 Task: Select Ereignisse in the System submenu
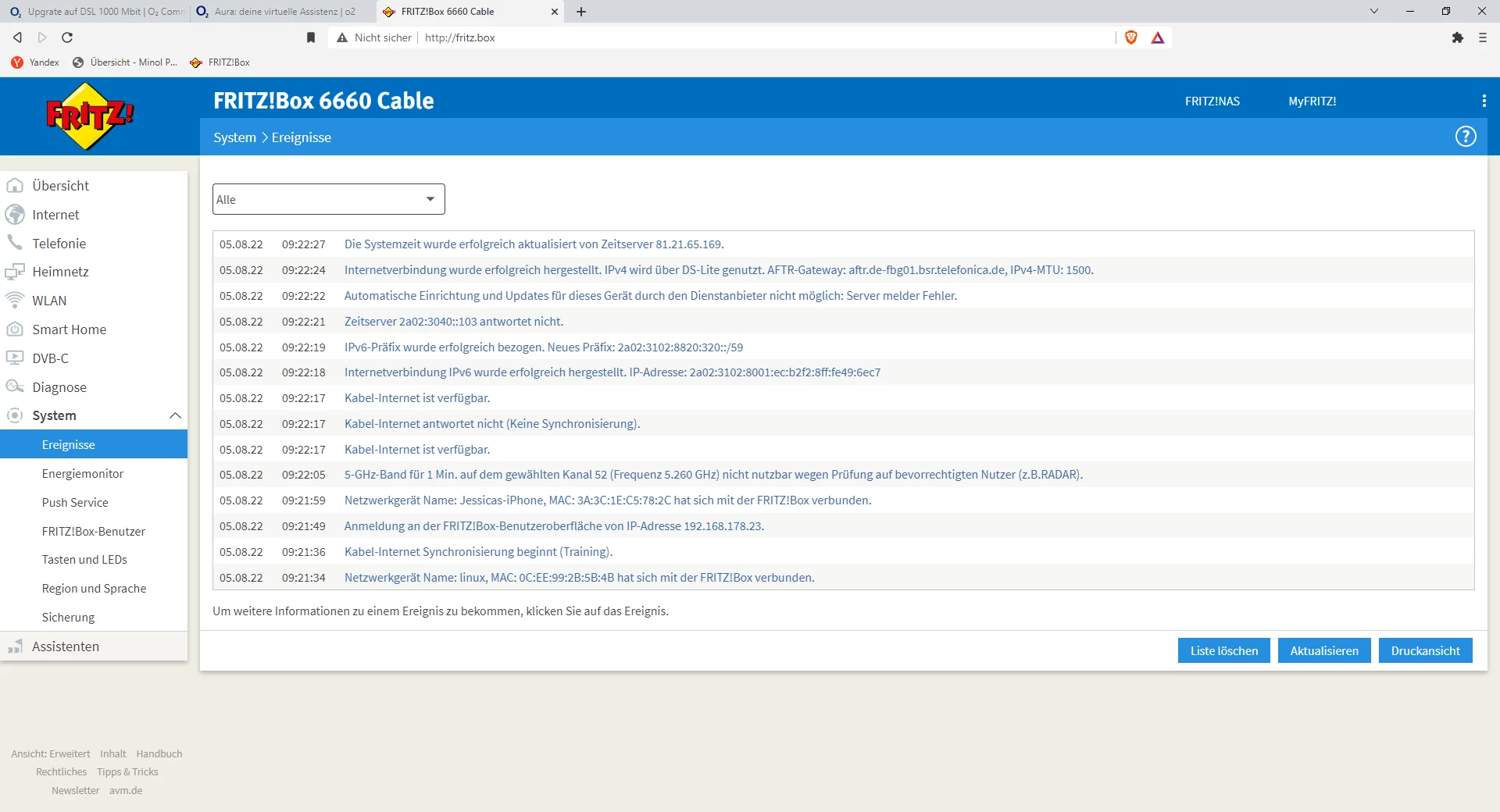click(94, 444)
